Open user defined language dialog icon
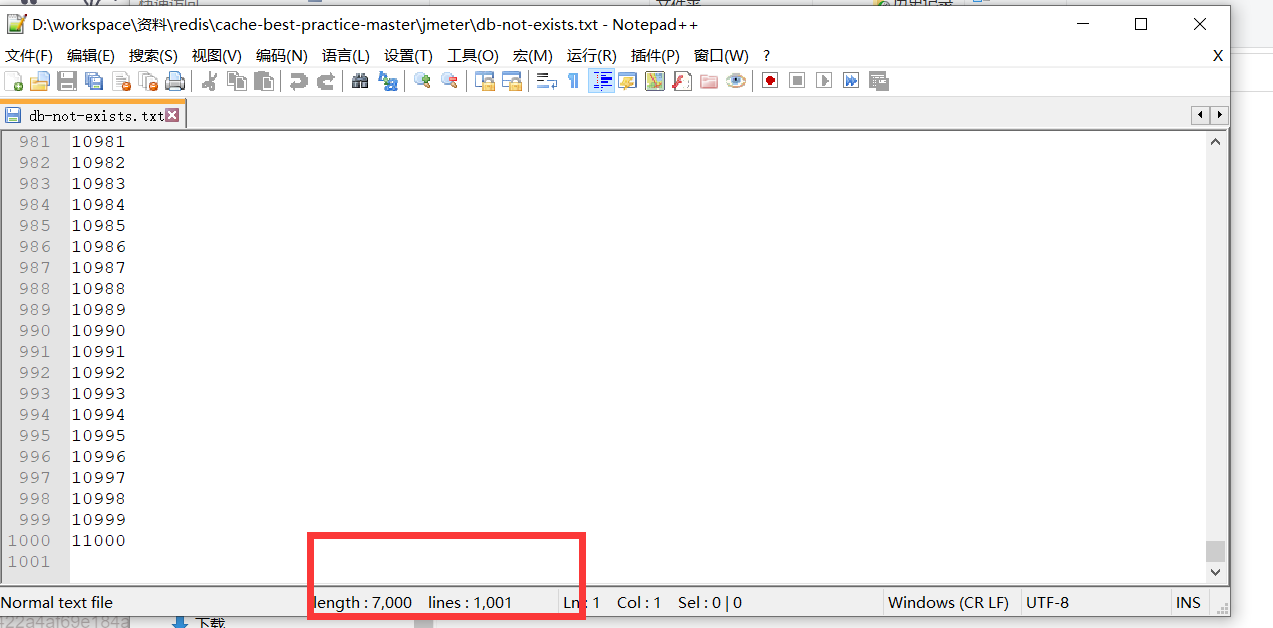 tap(628, 81)
